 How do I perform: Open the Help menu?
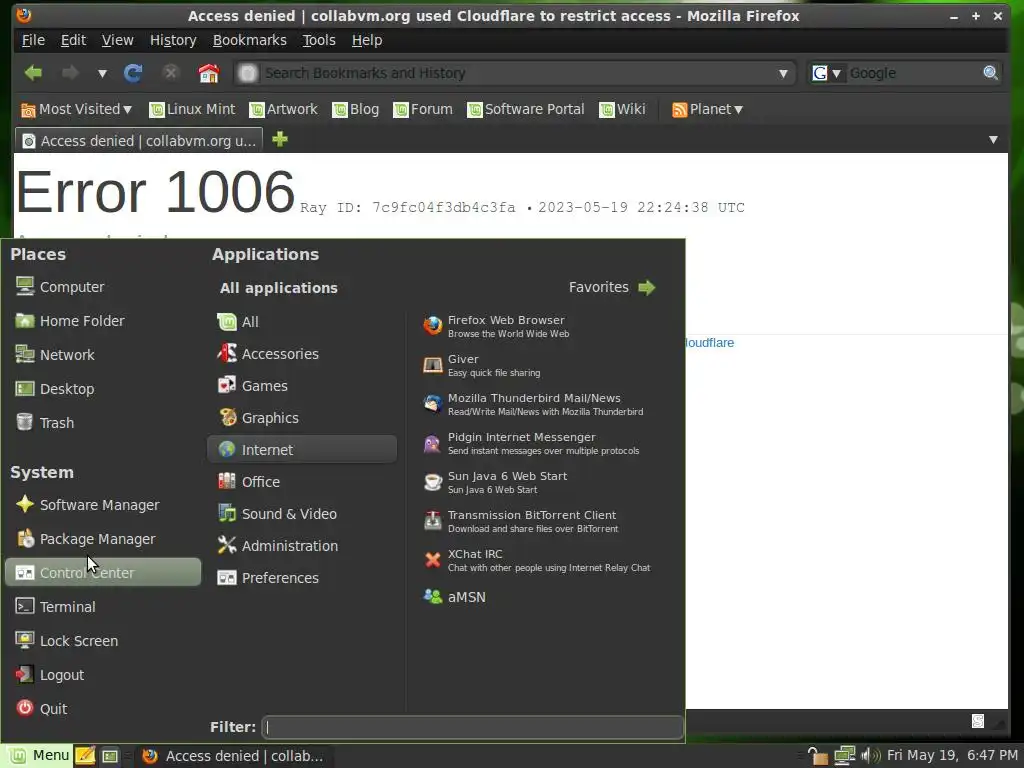click(x=367, y=40)
